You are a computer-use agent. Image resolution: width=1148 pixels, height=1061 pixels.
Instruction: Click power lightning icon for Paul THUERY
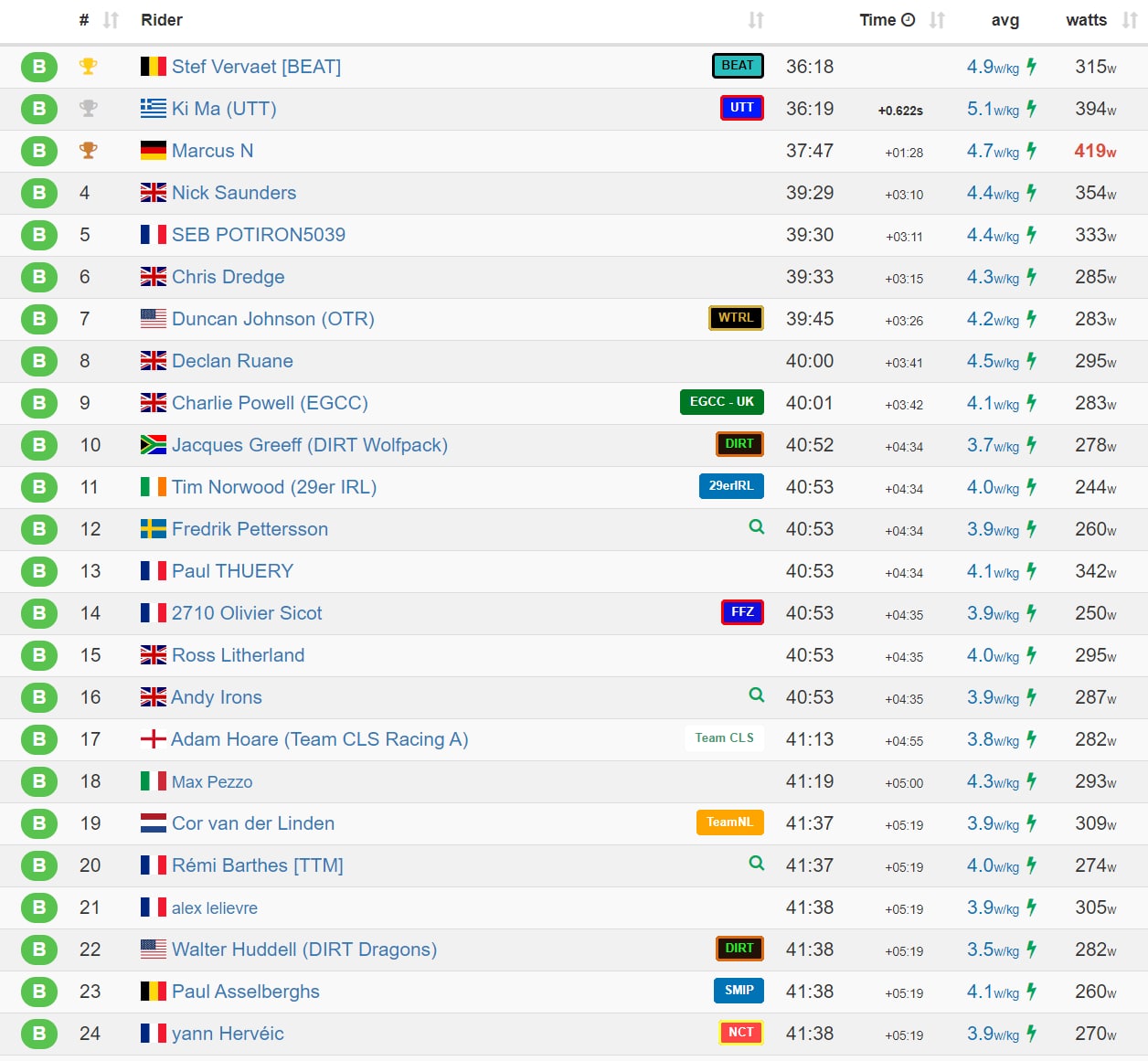pos(1031,571)
